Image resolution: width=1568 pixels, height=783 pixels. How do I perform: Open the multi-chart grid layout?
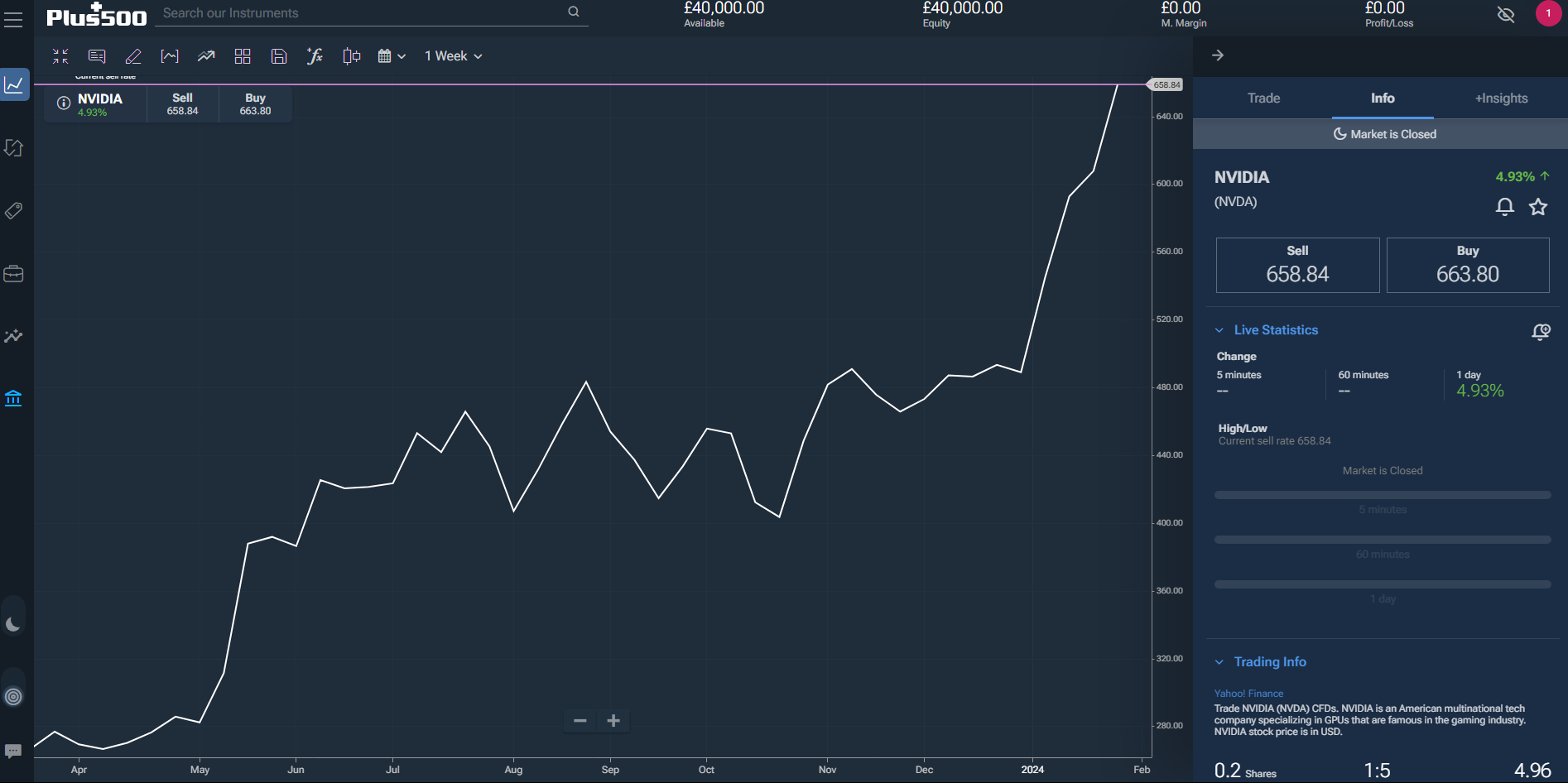coord(243,55)
